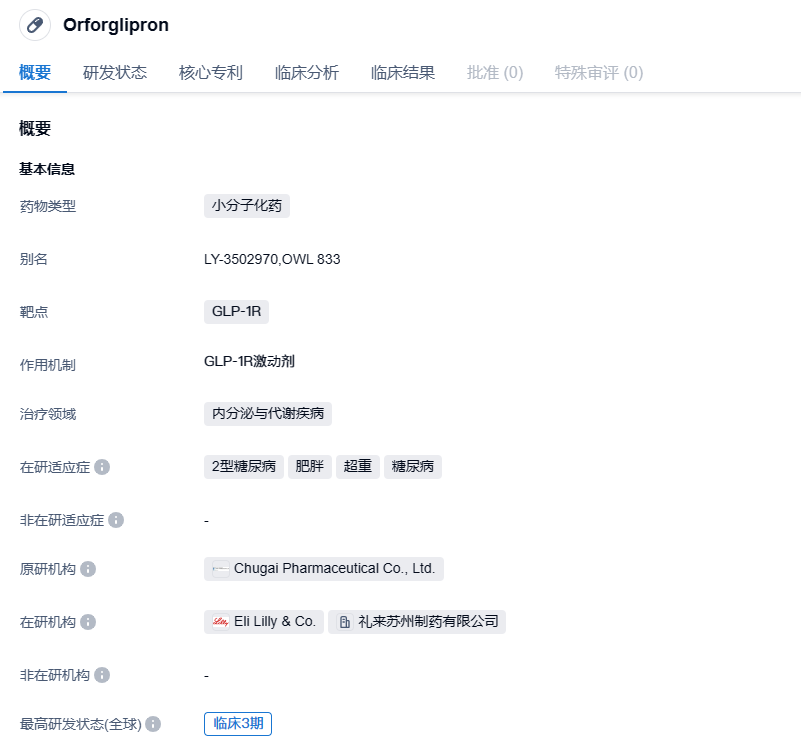Click the 临床3期 status badge
The image size is (801, 756).
click(x=238, y=724)
